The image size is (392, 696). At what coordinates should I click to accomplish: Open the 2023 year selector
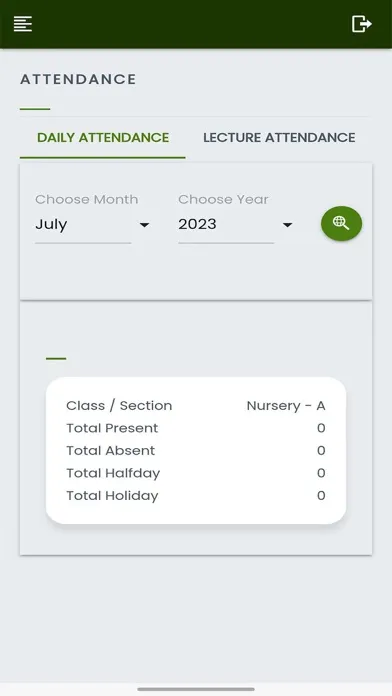pyautogui.click(x=236, y=224)
